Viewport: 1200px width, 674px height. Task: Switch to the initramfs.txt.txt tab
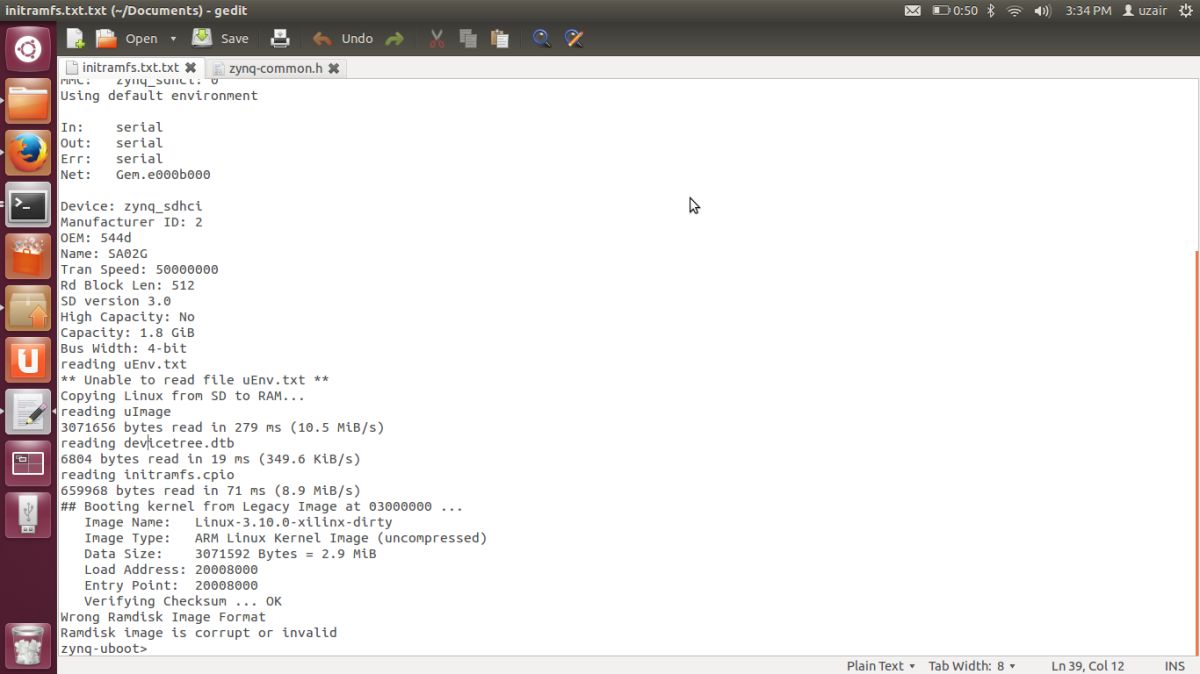tap(130, 67)
